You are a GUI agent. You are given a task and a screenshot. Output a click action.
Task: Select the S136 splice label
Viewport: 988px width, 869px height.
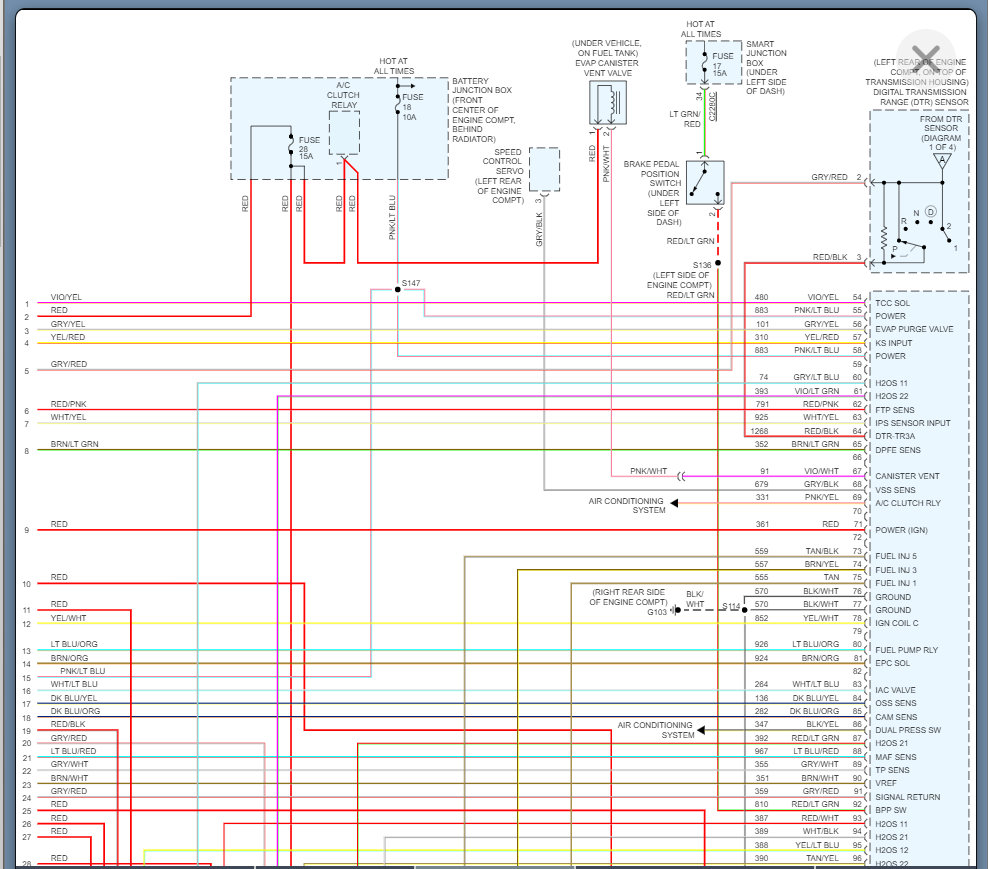coord(702,265)
